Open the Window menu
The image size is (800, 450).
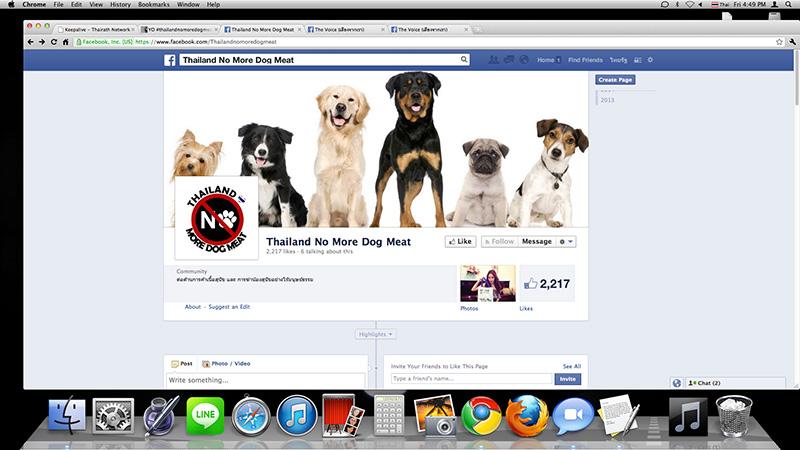[188, 4]
